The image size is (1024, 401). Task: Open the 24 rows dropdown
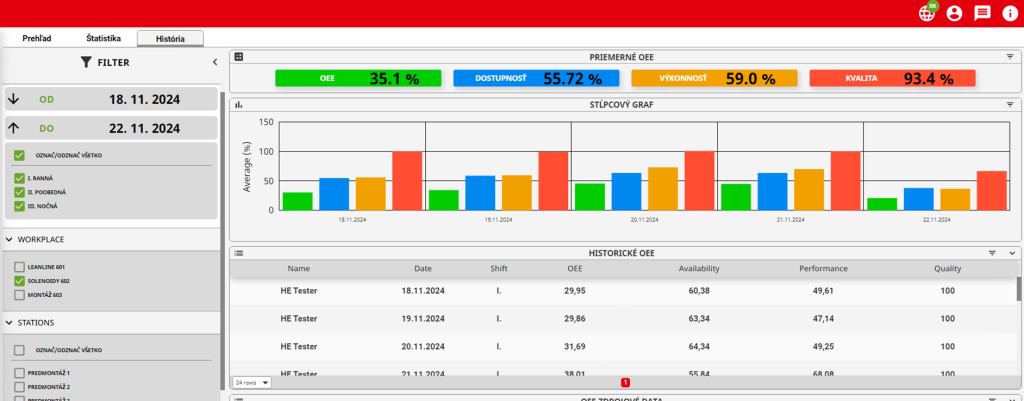click(x=252, y=382)
